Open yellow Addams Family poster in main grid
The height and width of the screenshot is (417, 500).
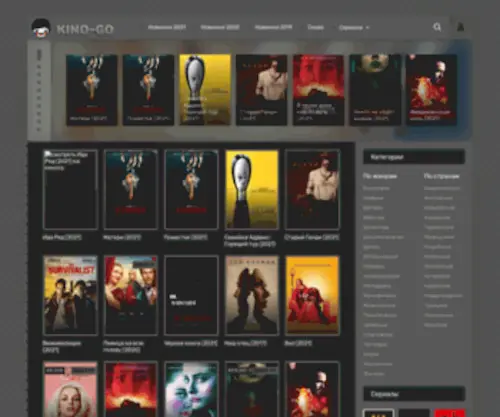pyautogui.click(x=252, y=190)
